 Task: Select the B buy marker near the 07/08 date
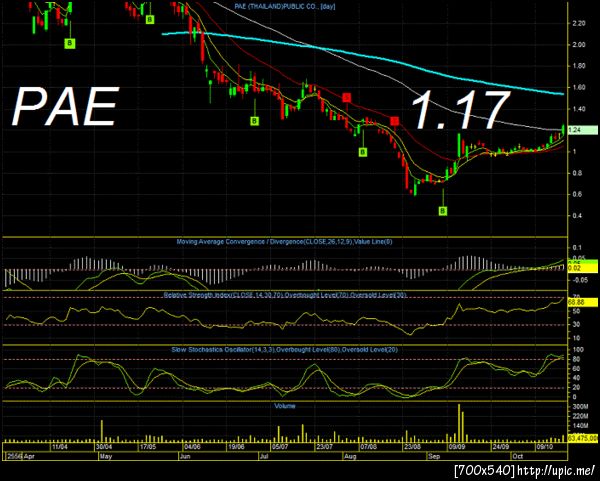[363, 152]
